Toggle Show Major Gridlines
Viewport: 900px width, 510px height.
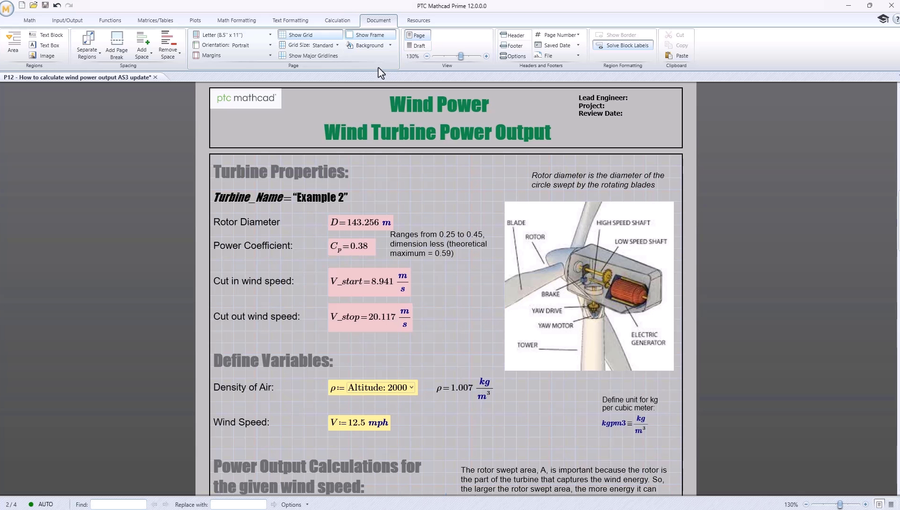[309, 56]
